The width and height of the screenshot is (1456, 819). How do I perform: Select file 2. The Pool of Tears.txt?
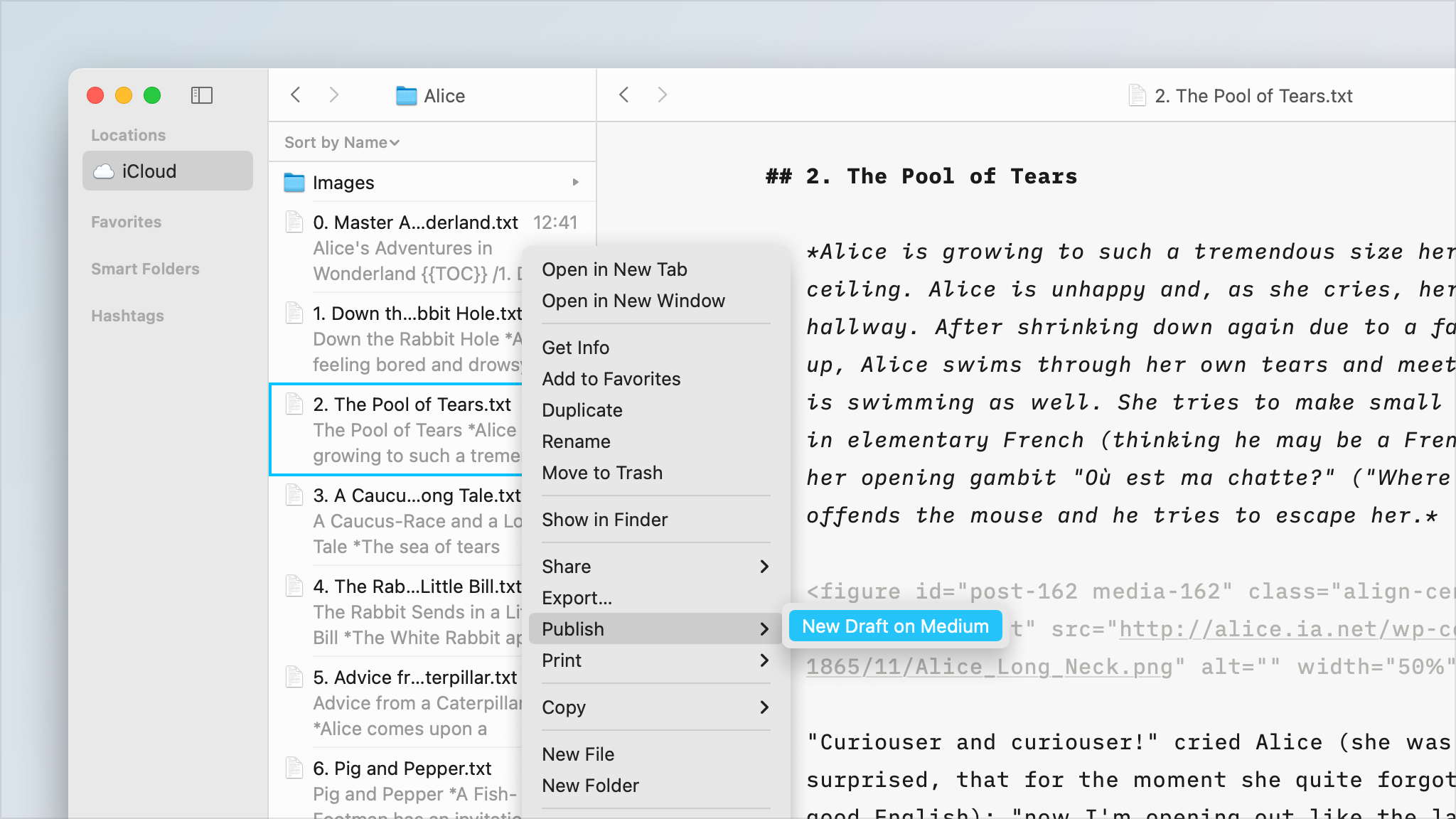click(397, 429)
